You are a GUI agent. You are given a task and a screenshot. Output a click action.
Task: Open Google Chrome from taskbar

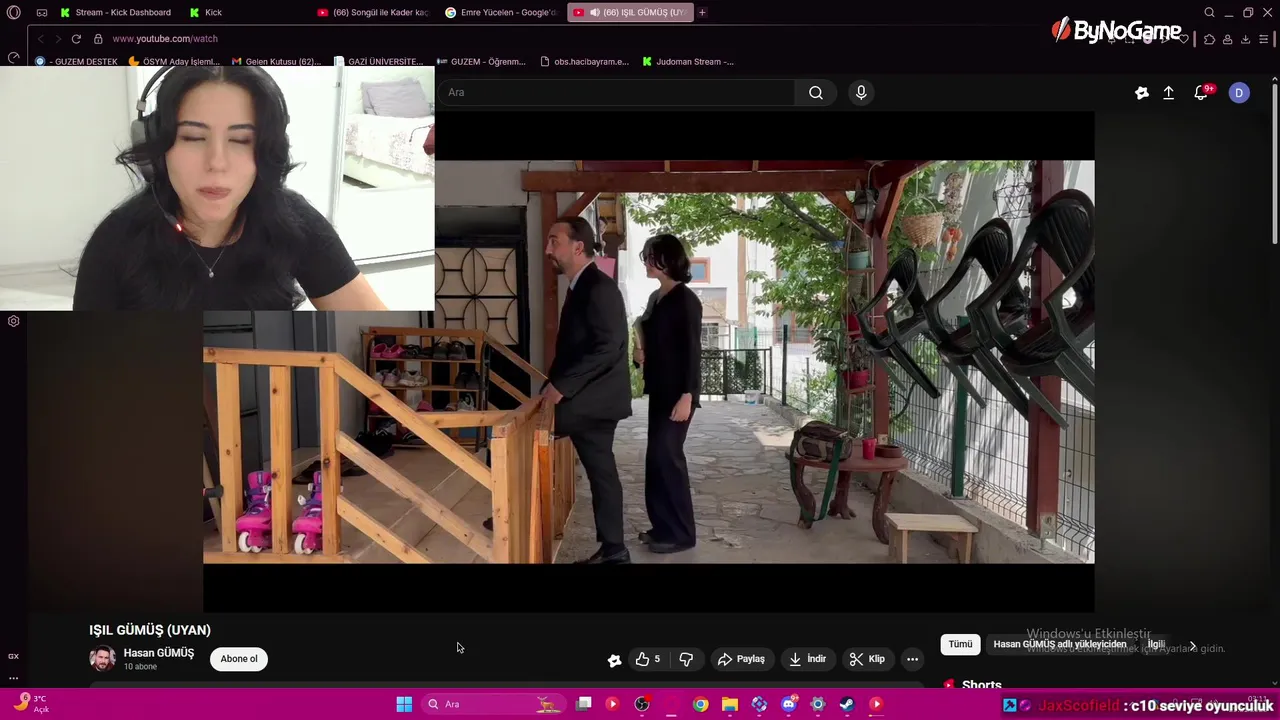[x=701, y=704]
